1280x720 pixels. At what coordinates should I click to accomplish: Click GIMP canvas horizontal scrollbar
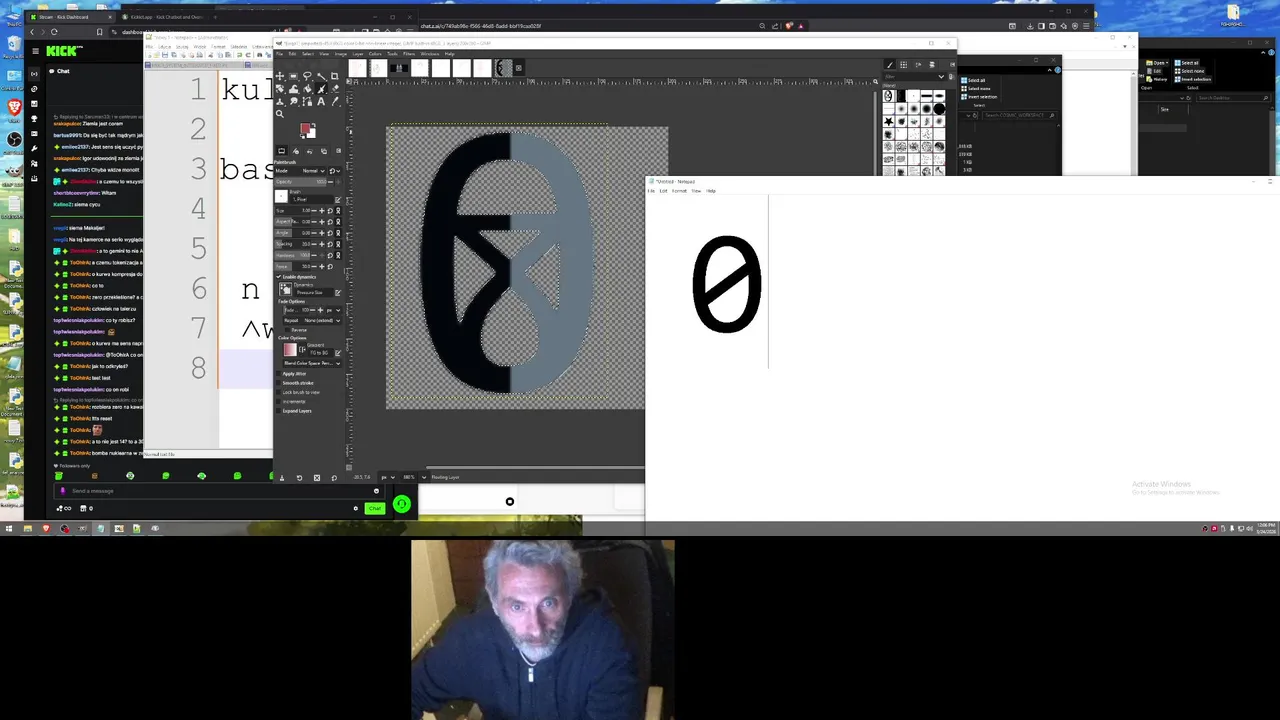pyautogui.click(x=536, y=466)
